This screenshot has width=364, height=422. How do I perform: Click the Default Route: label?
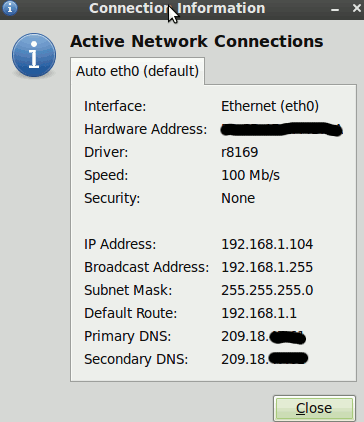[130, 313]
